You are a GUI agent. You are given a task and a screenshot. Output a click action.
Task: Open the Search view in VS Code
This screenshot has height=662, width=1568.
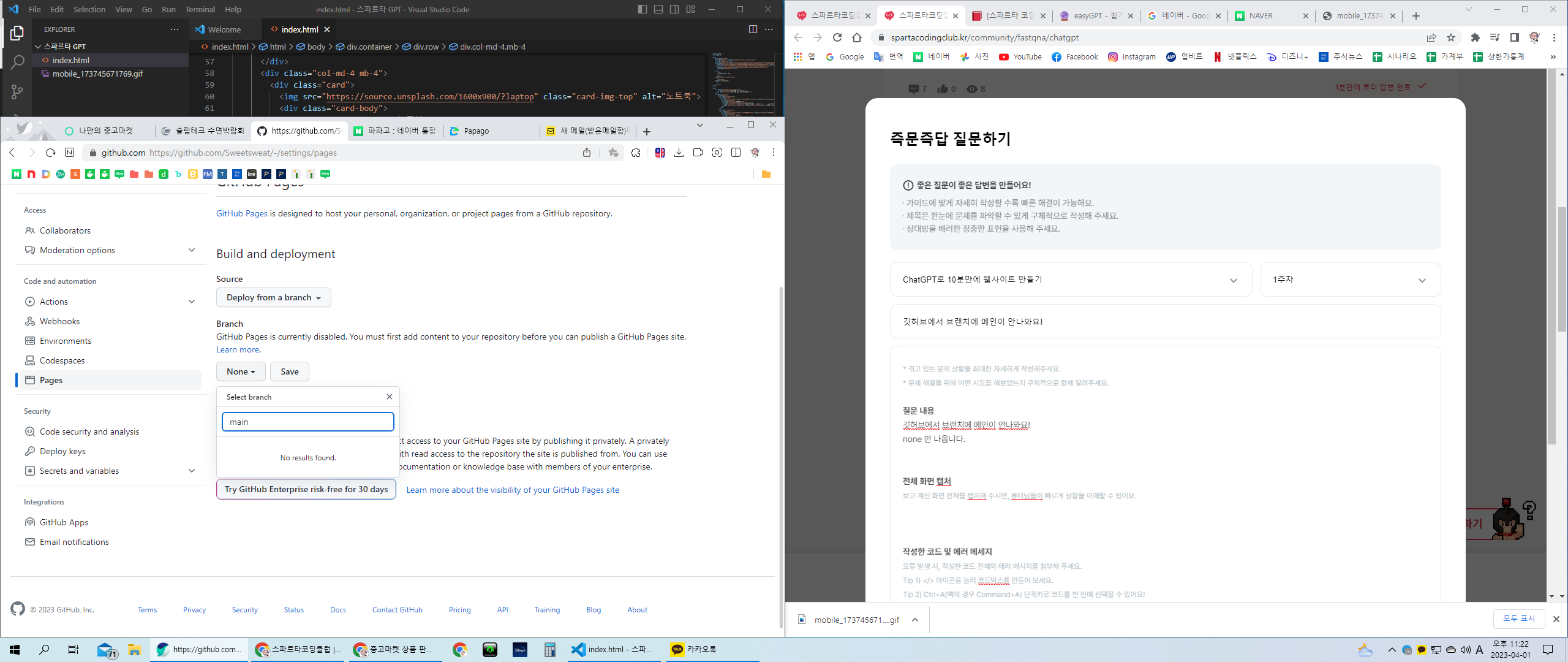point(17,62)
